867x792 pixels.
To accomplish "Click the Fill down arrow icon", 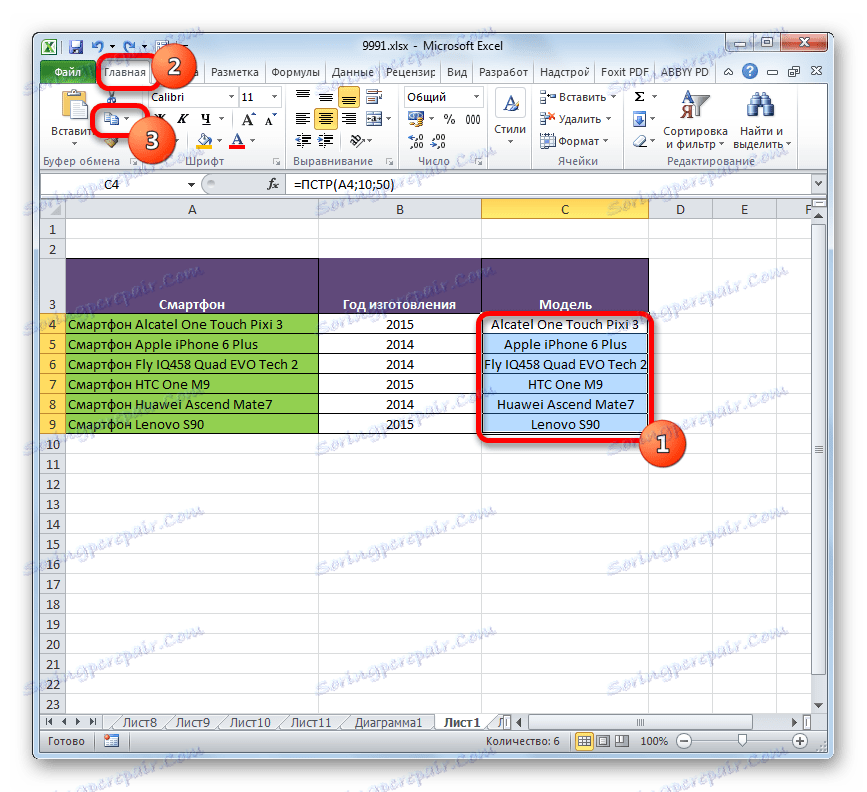I will click(640, 117).
